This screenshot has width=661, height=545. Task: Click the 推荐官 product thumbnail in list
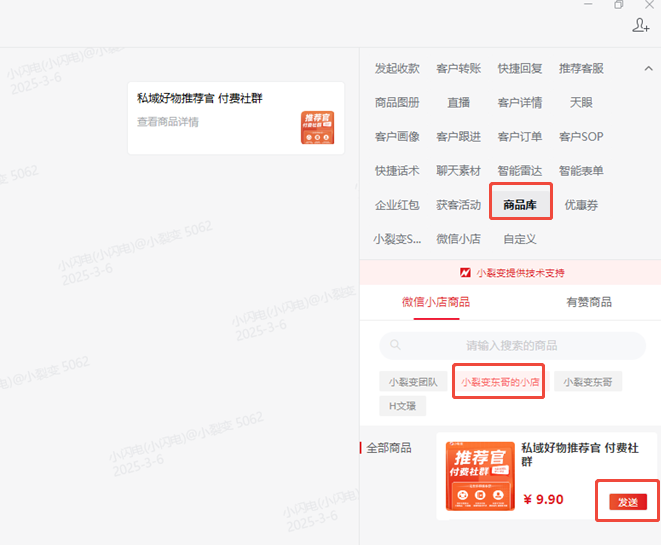pos(480,476)
